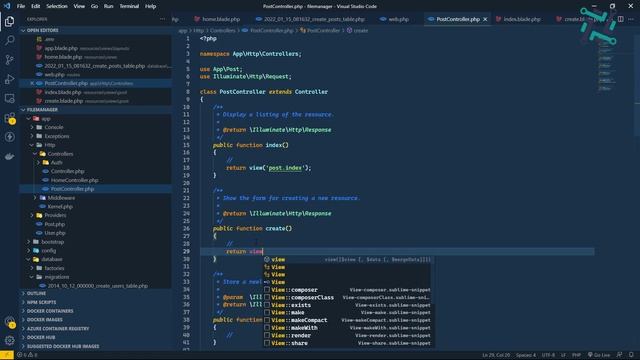Screen dimensions: 640x360
Task: Select View::composer autocomplete suggestion
Action: [347, 290]
